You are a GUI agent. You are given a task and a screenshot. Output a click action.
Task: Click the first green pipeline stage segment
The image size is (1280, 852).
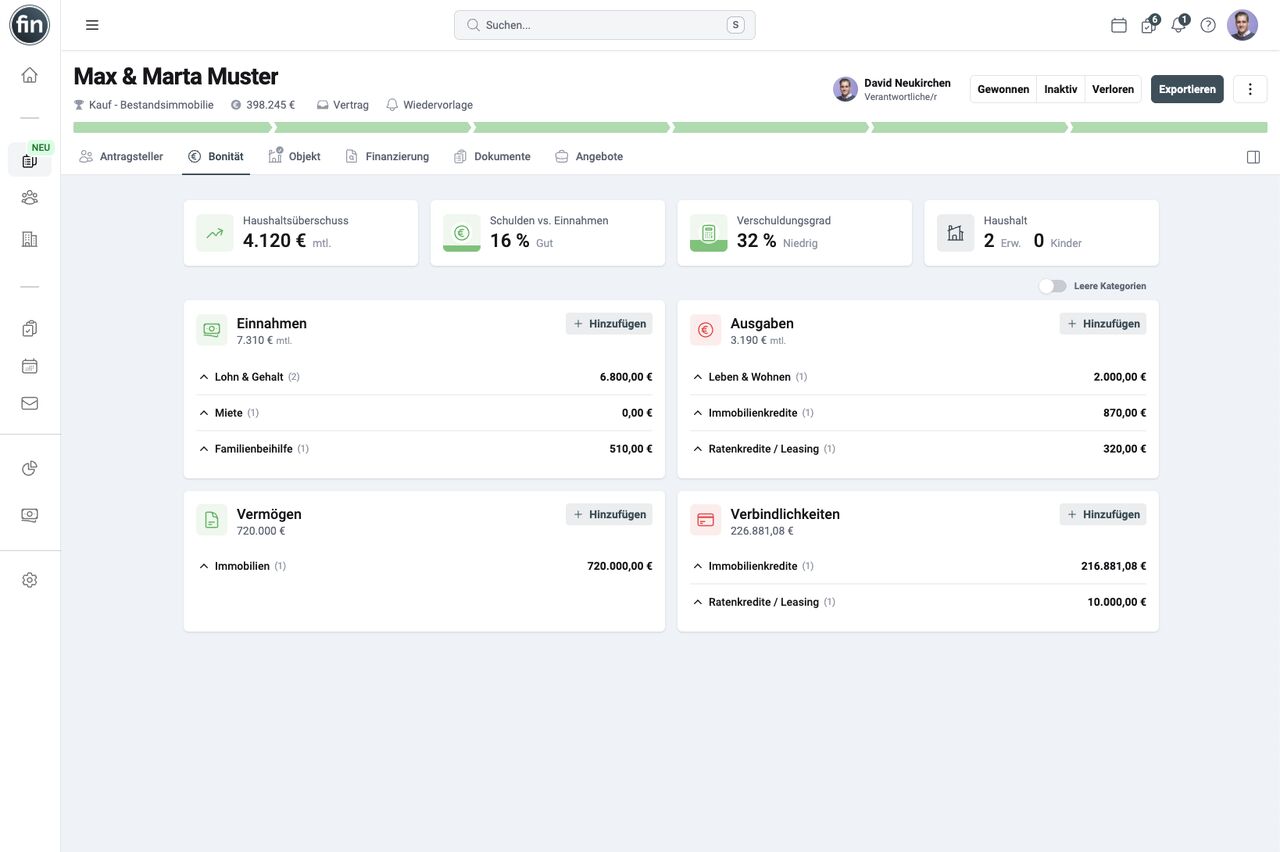coord(172,128)
